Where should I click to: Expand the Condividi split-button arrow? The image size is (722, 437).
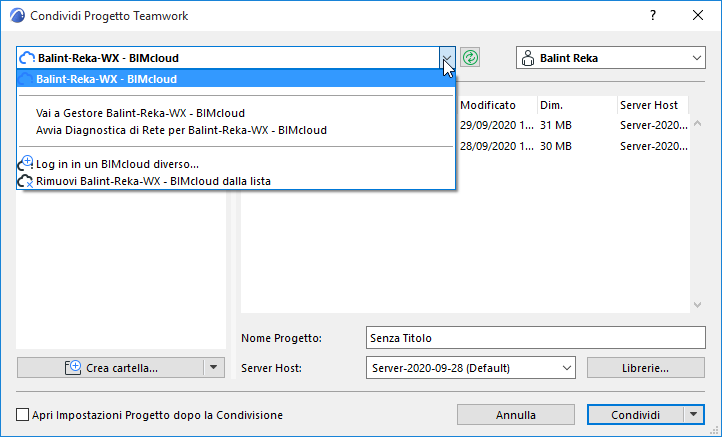pos(693,415)
